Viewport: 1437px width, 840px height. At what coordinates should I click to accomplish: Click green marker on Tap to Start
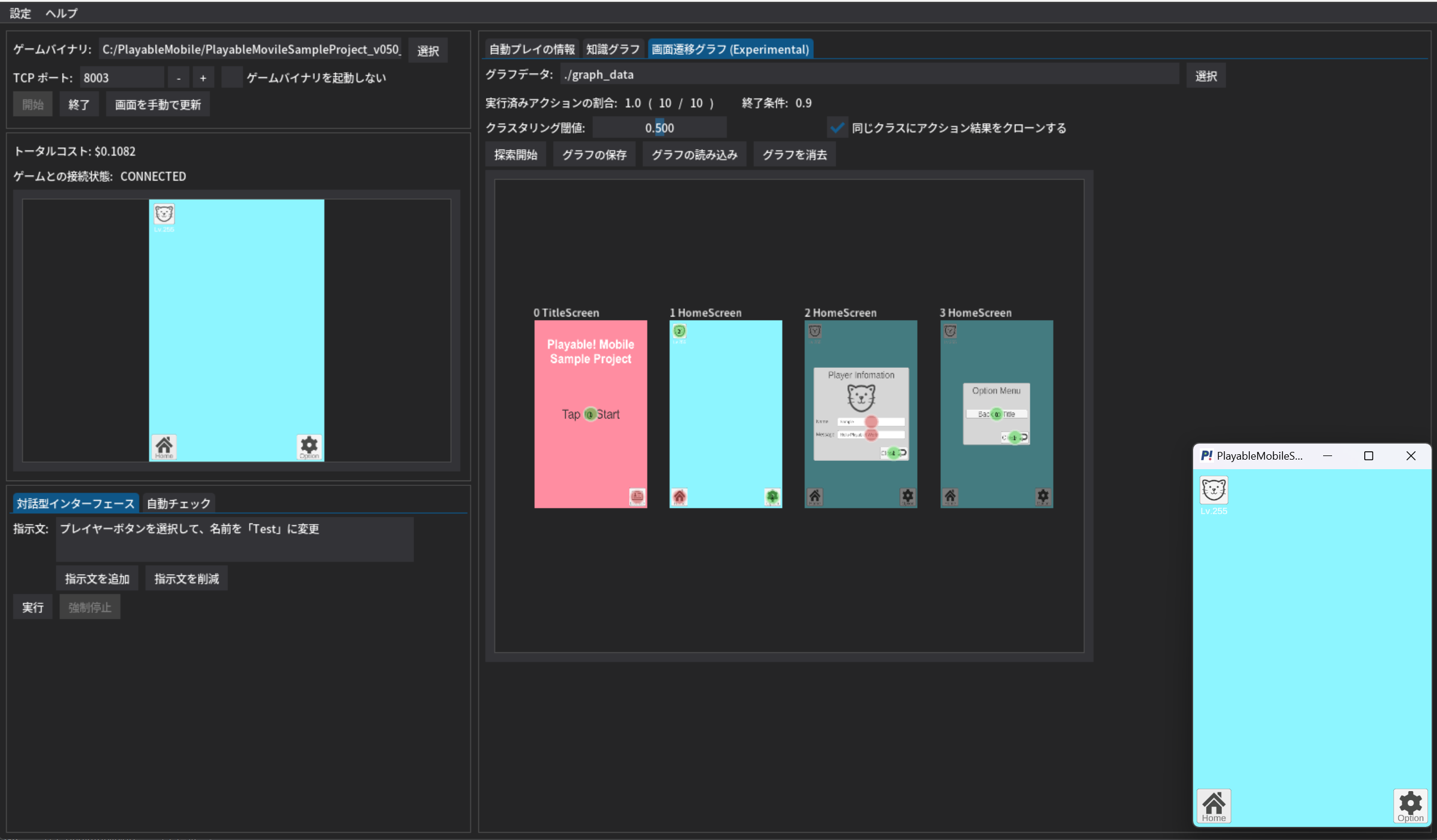click(590, 414)
